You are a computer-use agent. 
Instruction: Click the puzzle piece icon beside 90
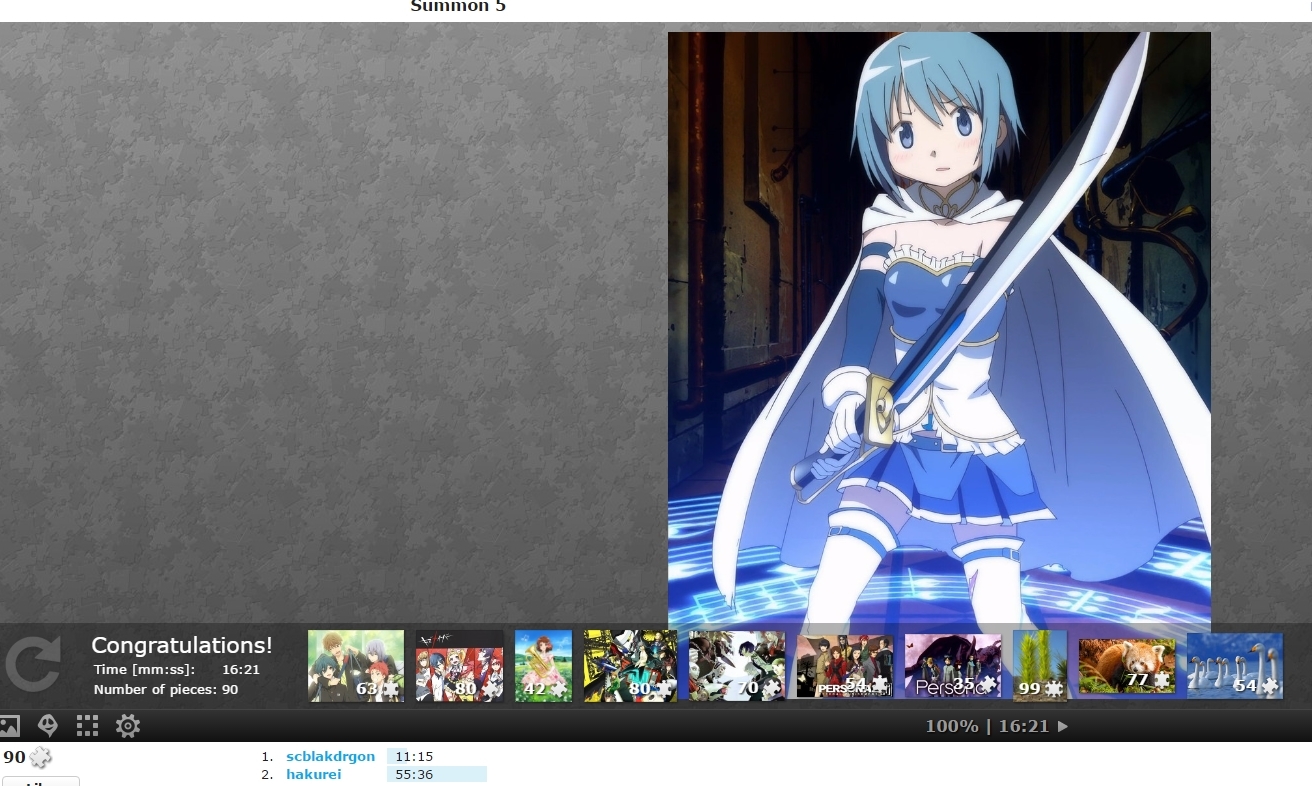click(x=41, y=757)
